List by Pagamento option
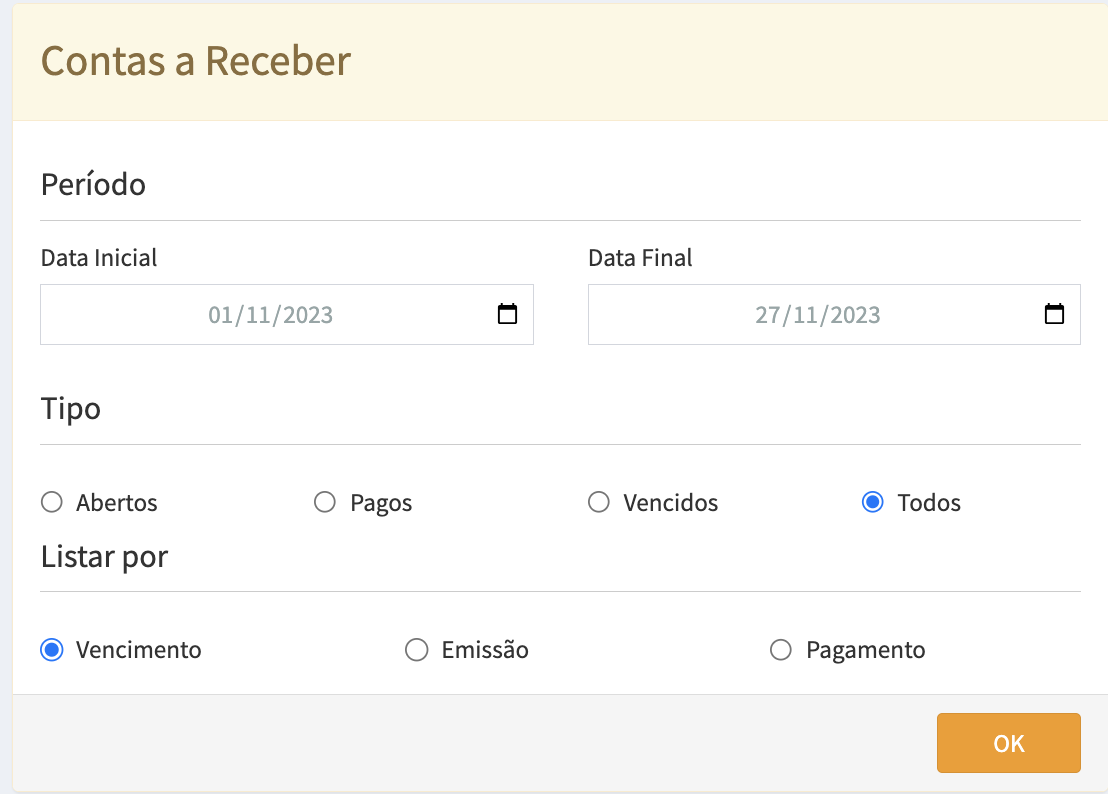Viewport: 1108px width, 794px height. (781, 650)
